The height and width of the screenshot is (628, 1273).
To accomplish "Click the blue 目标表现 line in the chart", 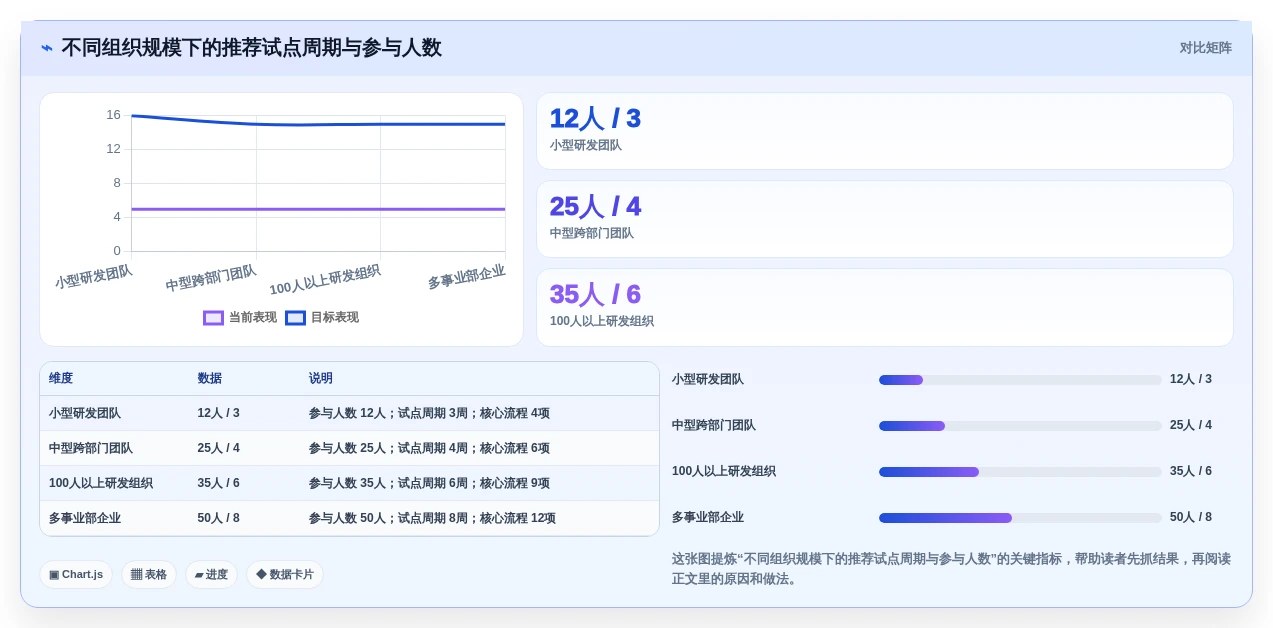I will pos(318,125).
